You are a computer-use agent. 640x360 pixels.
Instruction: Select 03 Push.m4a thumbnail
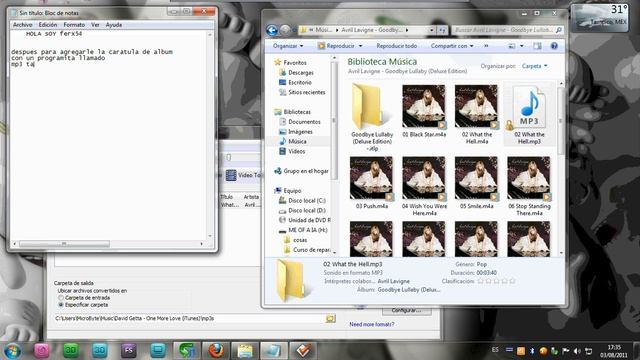tap(371, 178)
